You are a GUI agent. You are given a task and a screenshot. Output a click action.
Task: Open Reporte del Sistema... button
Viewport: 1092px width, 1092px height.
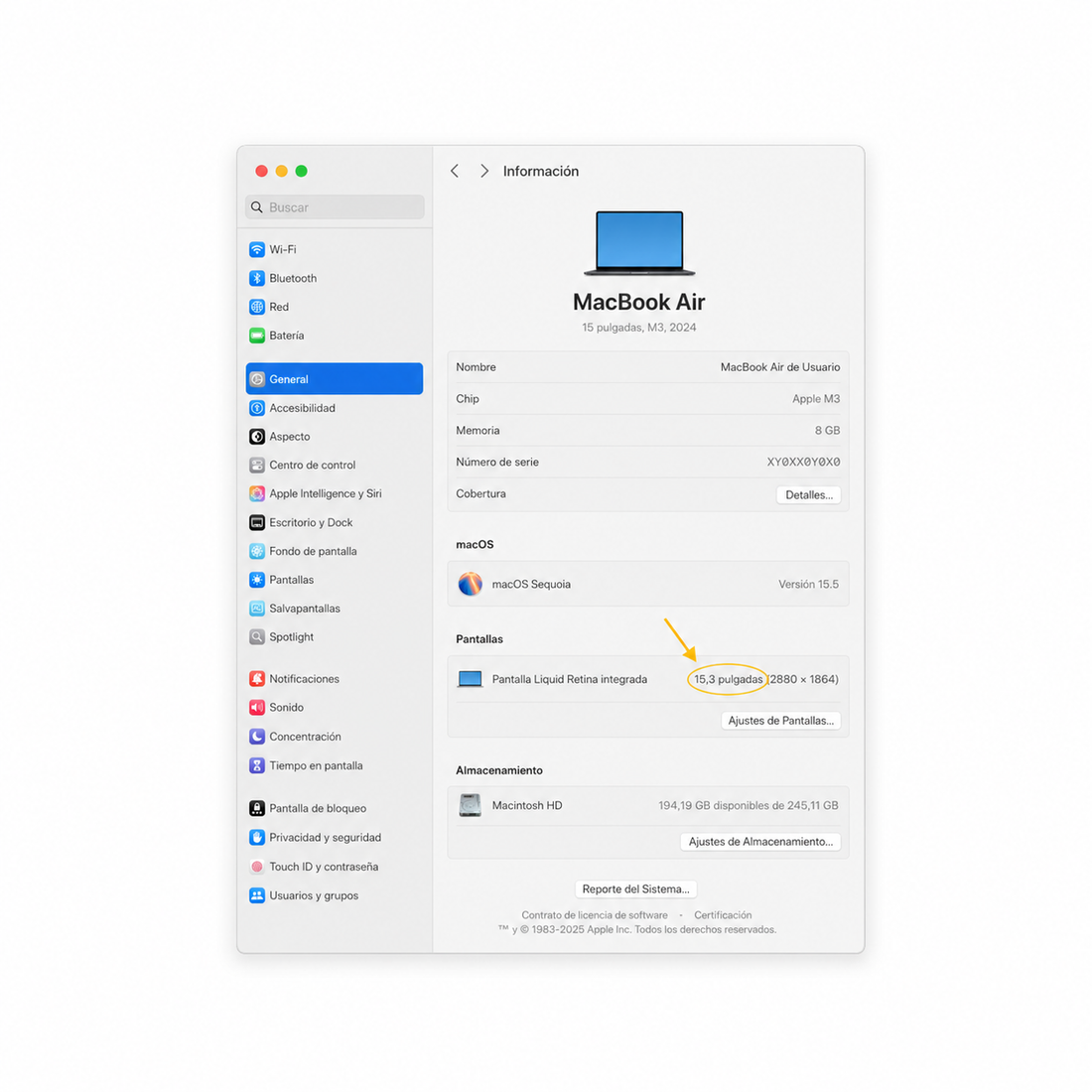click(x=635, y=888)
